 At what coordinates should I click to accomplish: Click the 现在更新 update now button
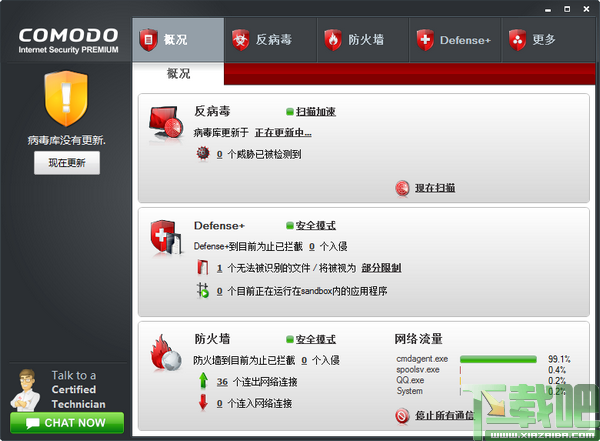pos(67,163)
